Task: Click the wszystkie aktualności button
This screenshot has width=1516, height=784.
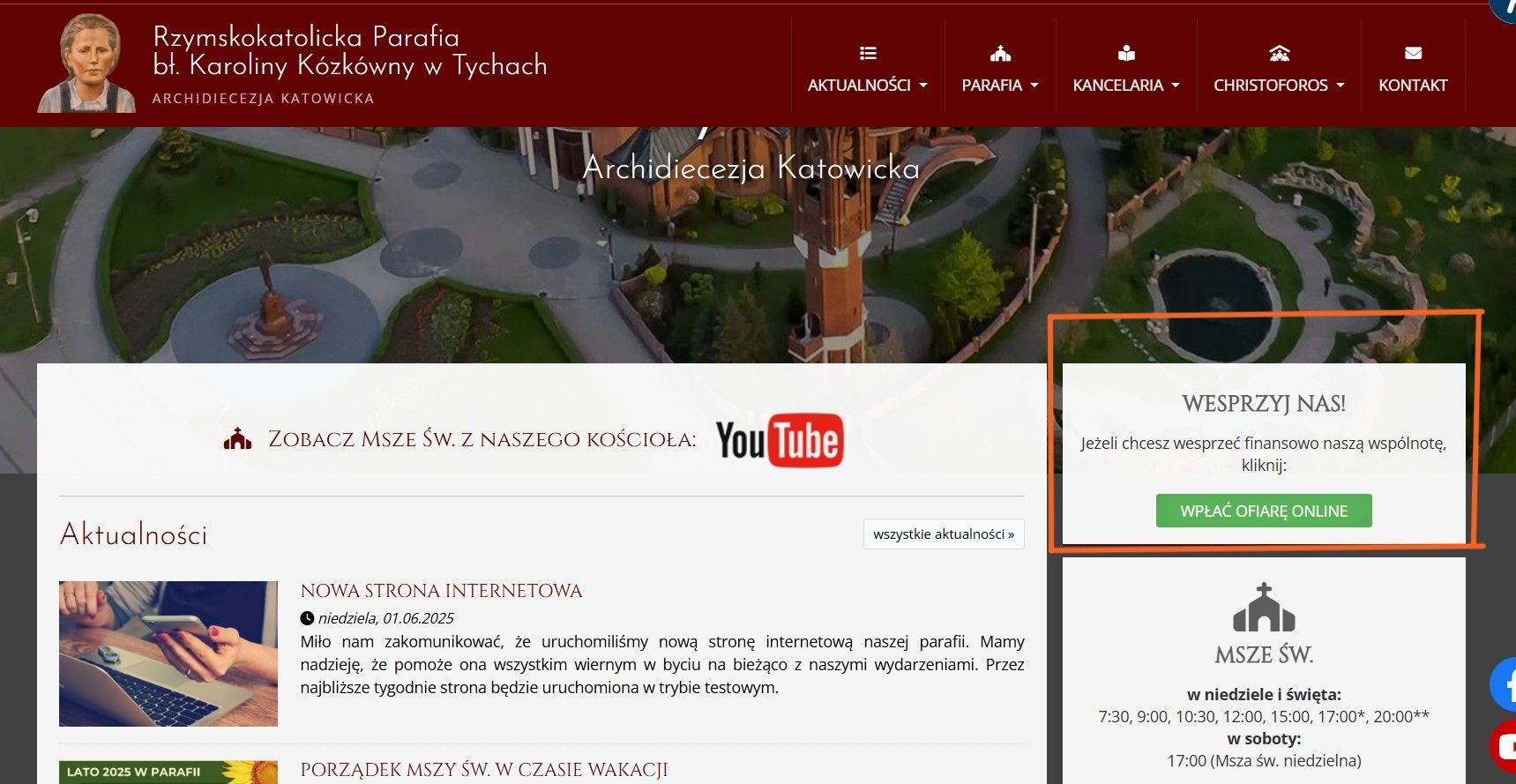Action: point(944,534)
